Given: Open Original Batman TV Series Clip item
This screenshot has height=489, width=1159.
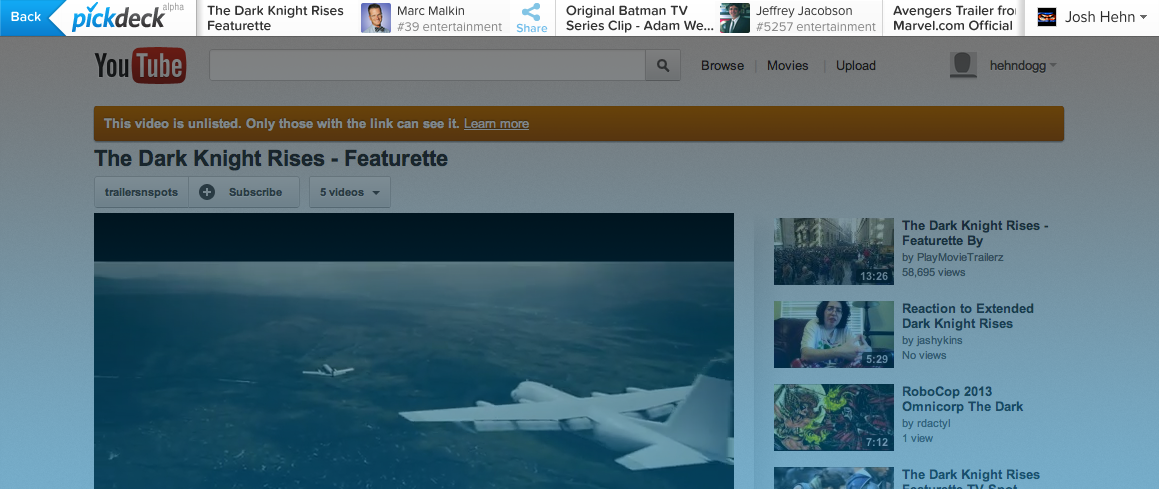Looking at the screenshot, I should tap(640, 18).
